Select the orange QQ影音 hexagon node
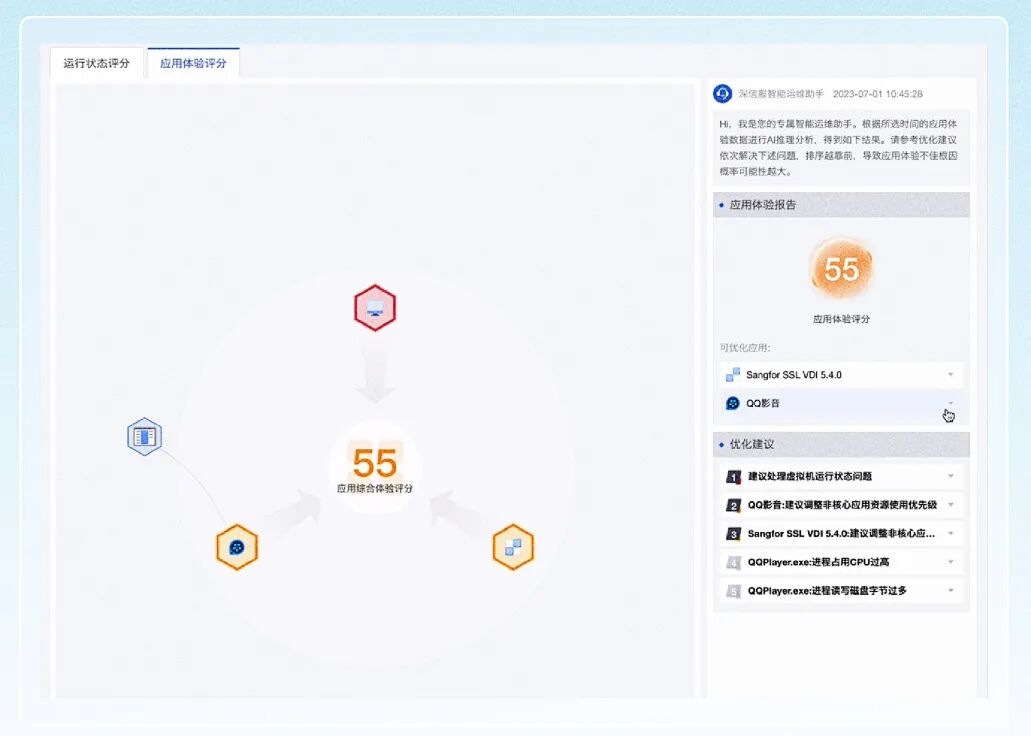Image resolution: width=1031 pixels, height=736 pixels. [x=237, y=547]
